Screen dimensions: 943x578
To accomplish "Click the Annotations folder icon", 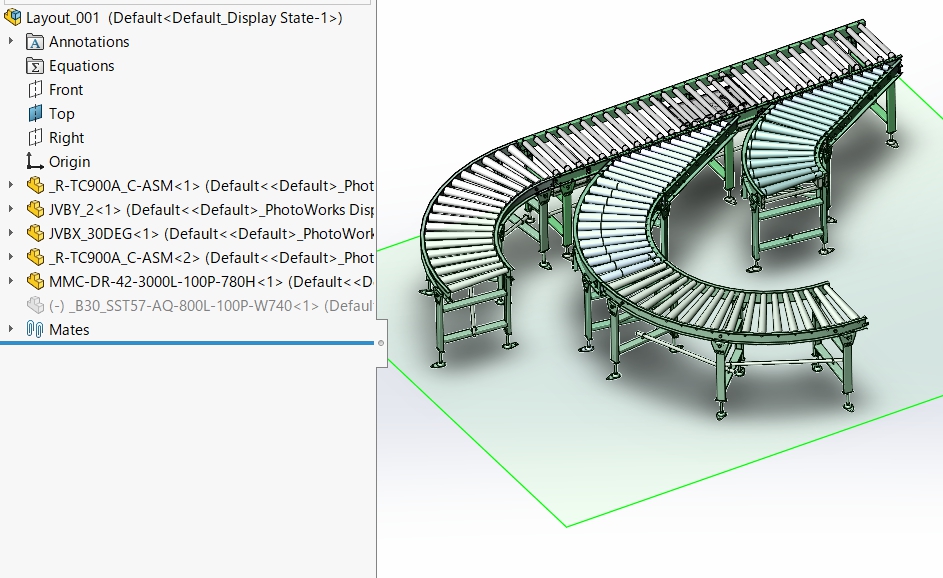I will (x=35, y=42).
